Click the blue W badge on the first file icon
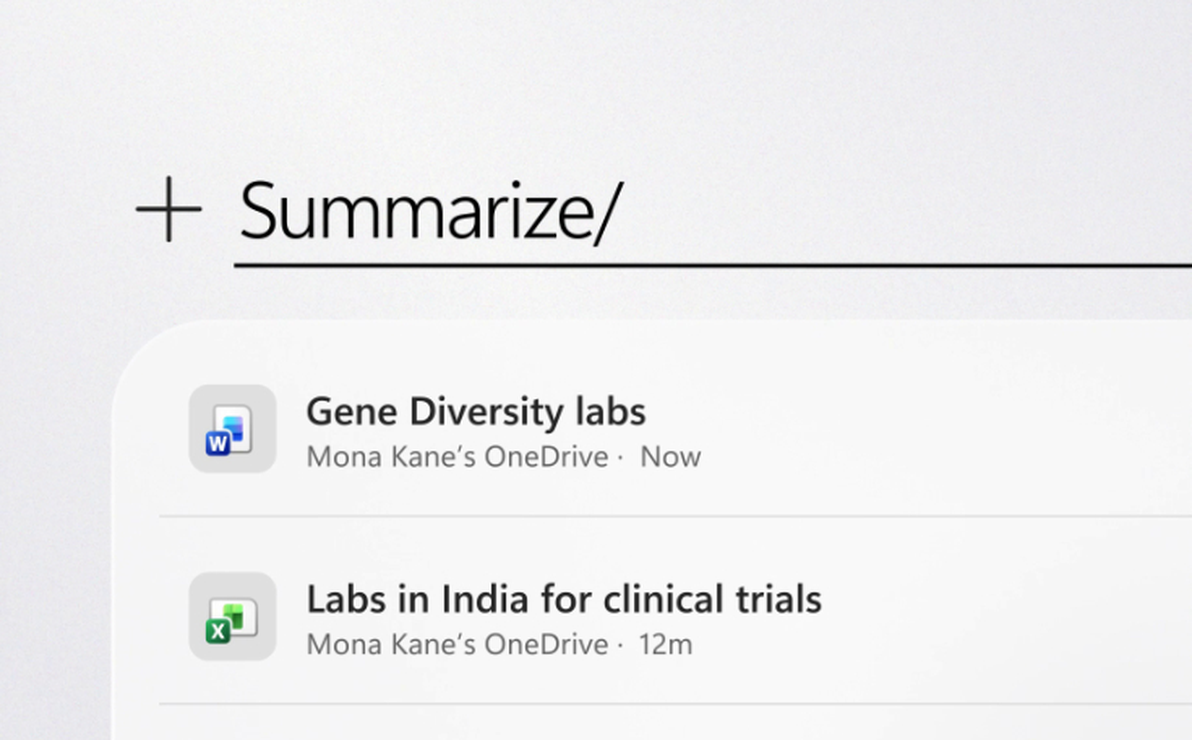 pos(218,442)
